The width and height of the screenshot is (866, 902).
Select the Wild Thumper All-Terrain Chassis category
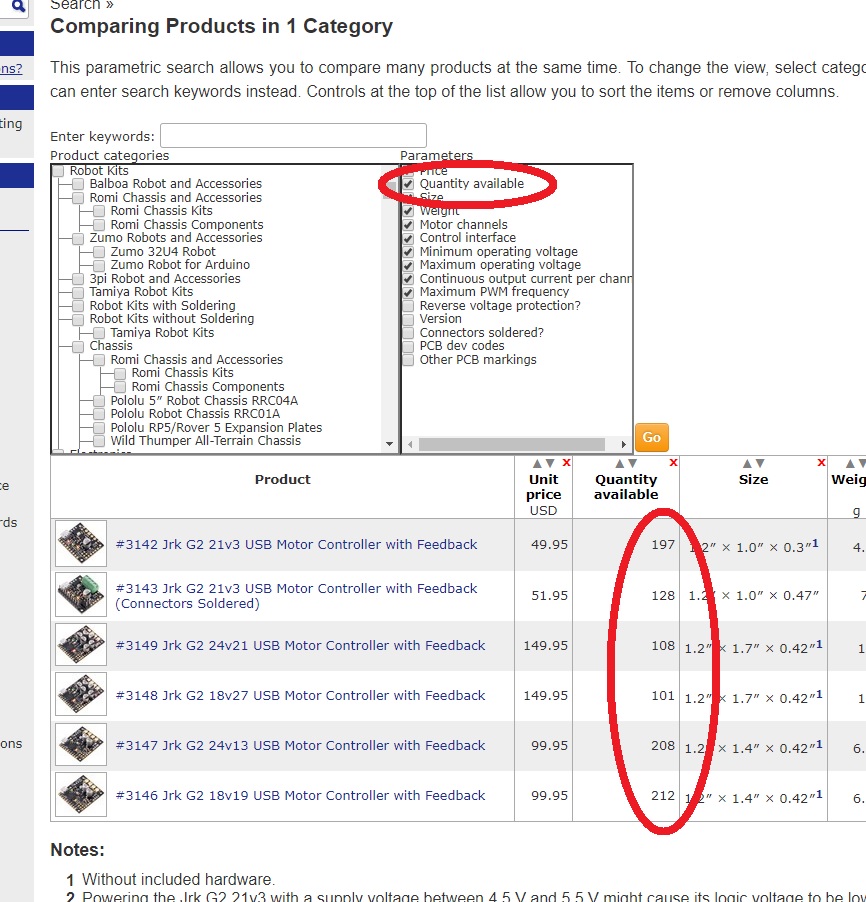coord(99,441)
